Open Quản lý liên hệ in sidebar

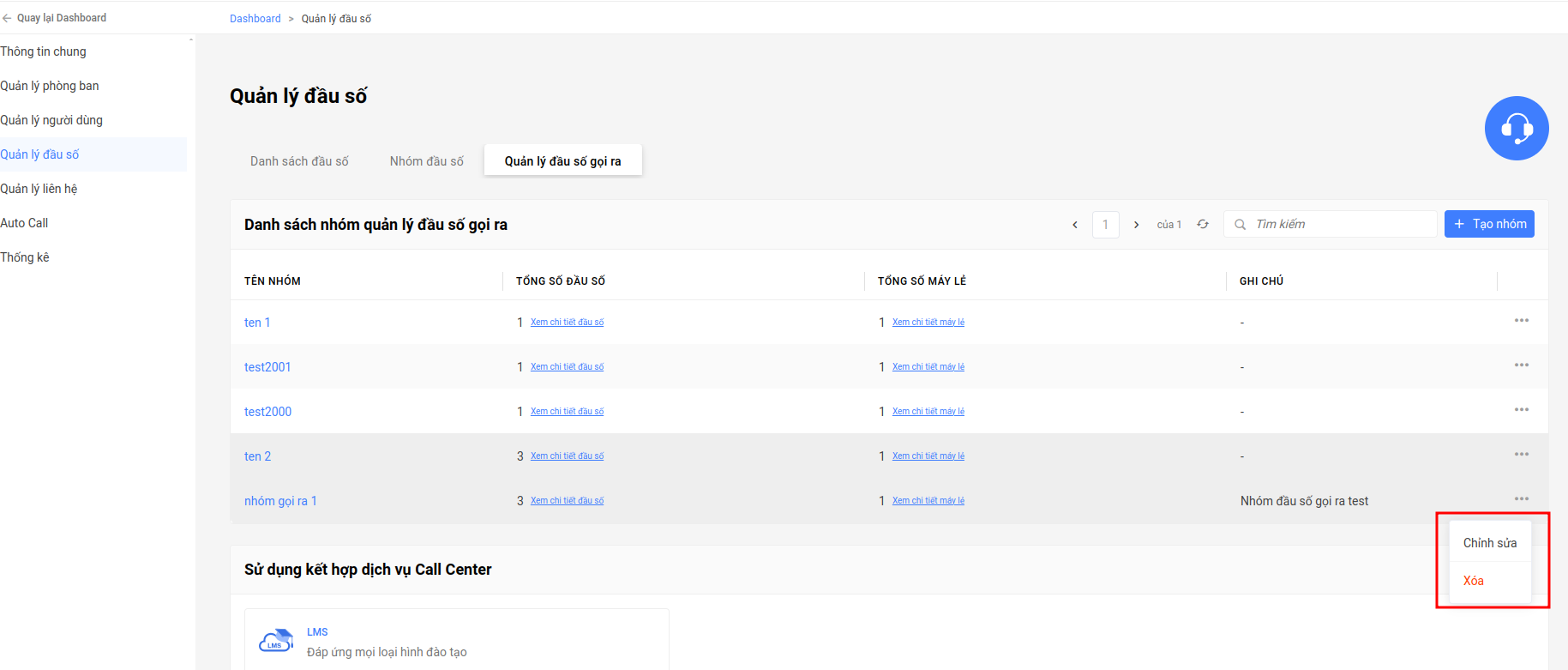pyautogui.click(x=39, y=189)
